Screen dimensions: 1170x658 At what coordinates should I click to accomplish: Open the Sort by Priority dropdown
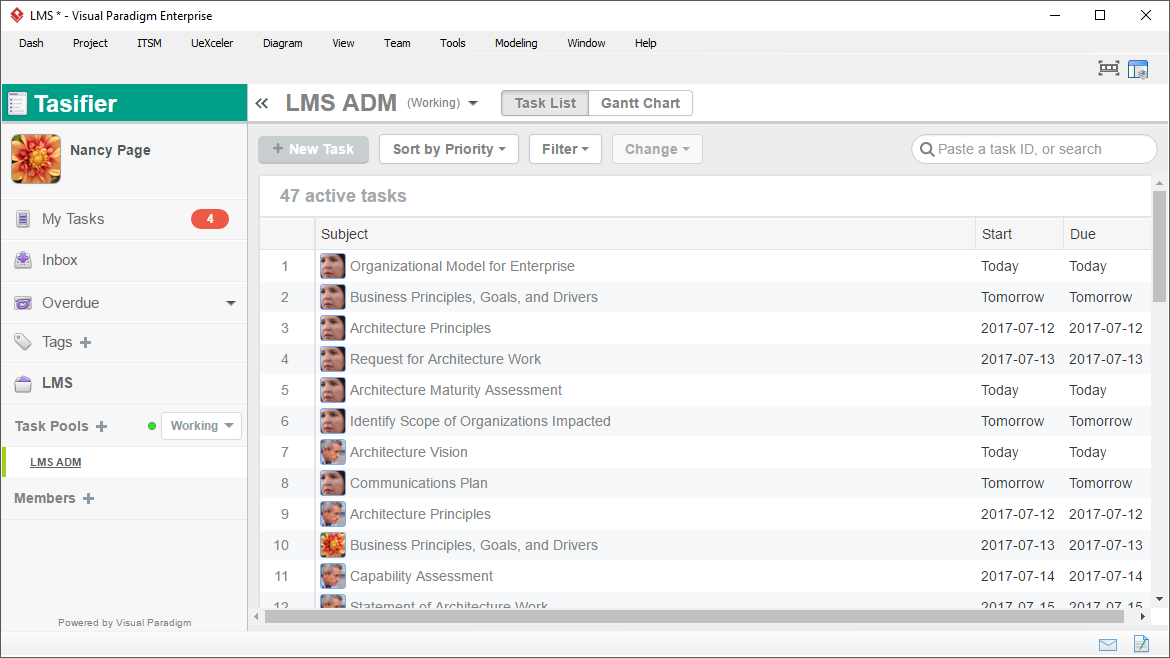tap(448, 149)
